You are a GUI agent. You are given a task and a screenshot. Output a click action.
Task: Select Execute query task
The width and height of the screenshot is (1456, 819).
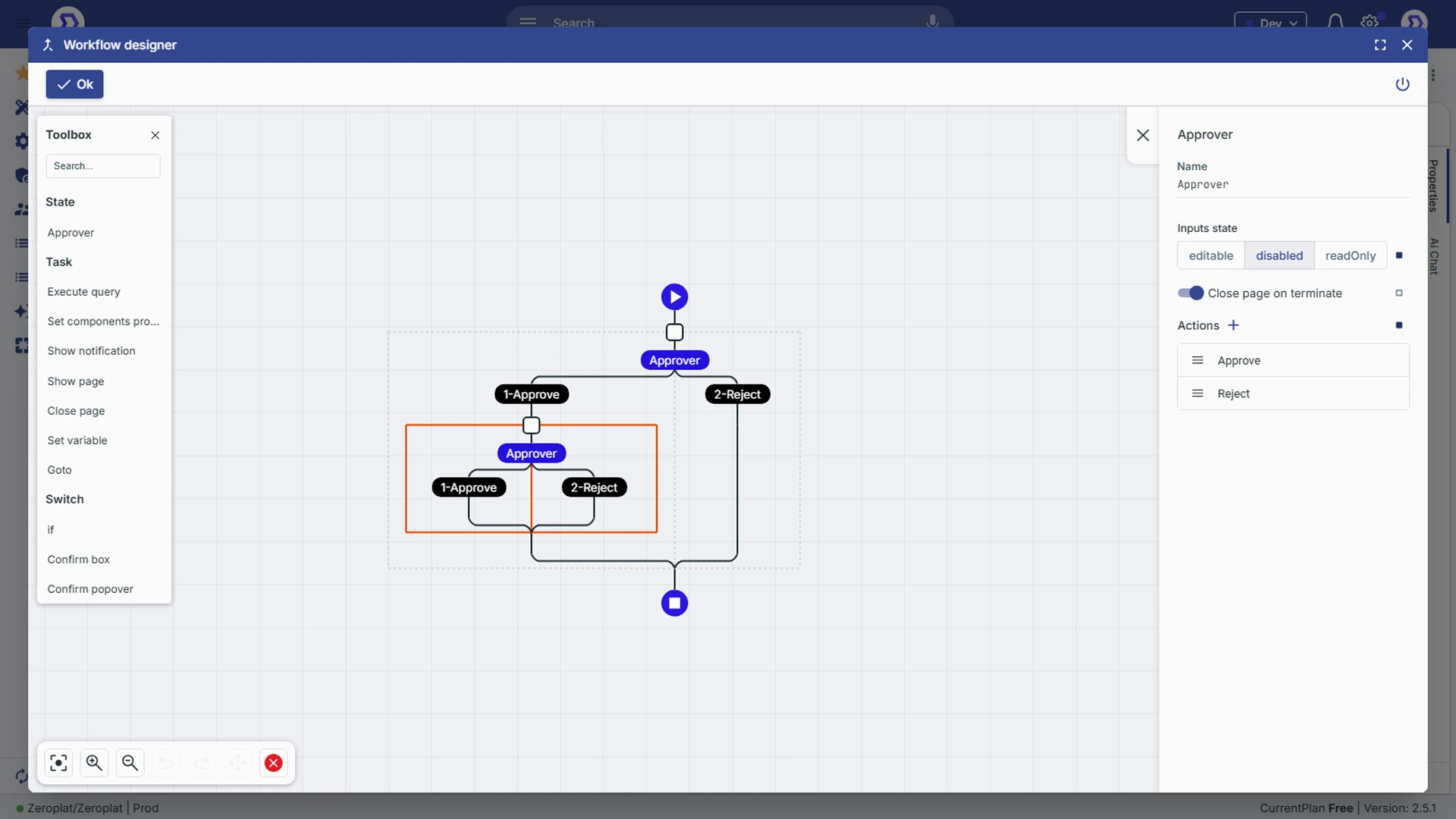pyautogui.click(x=83, y=292)
